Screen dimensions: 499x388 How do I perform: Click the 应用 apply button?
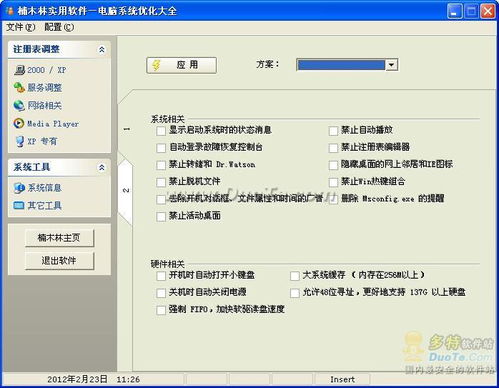click(x=181, y=65)
